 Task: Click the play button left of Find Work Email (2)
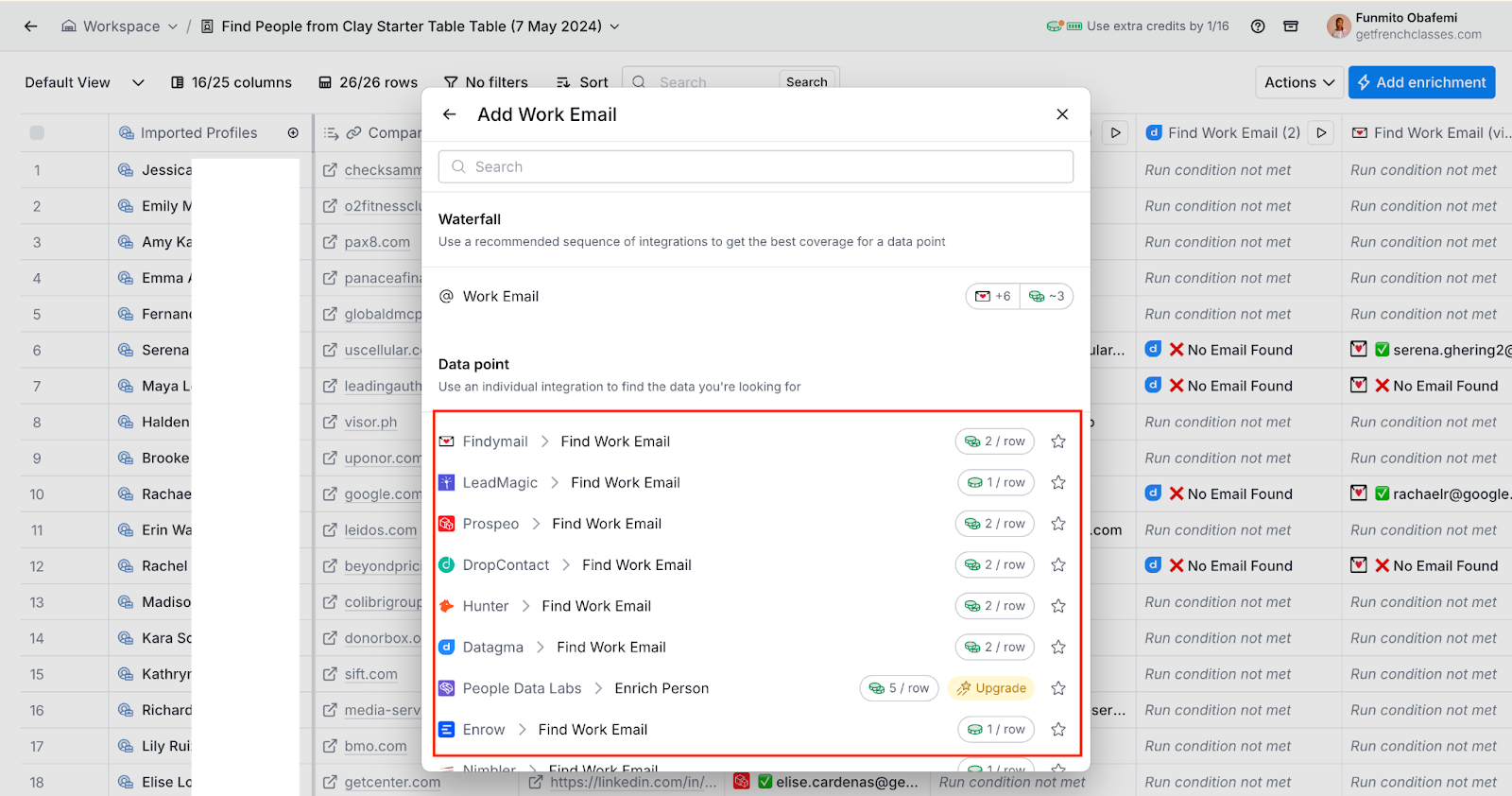point(1116,133)
